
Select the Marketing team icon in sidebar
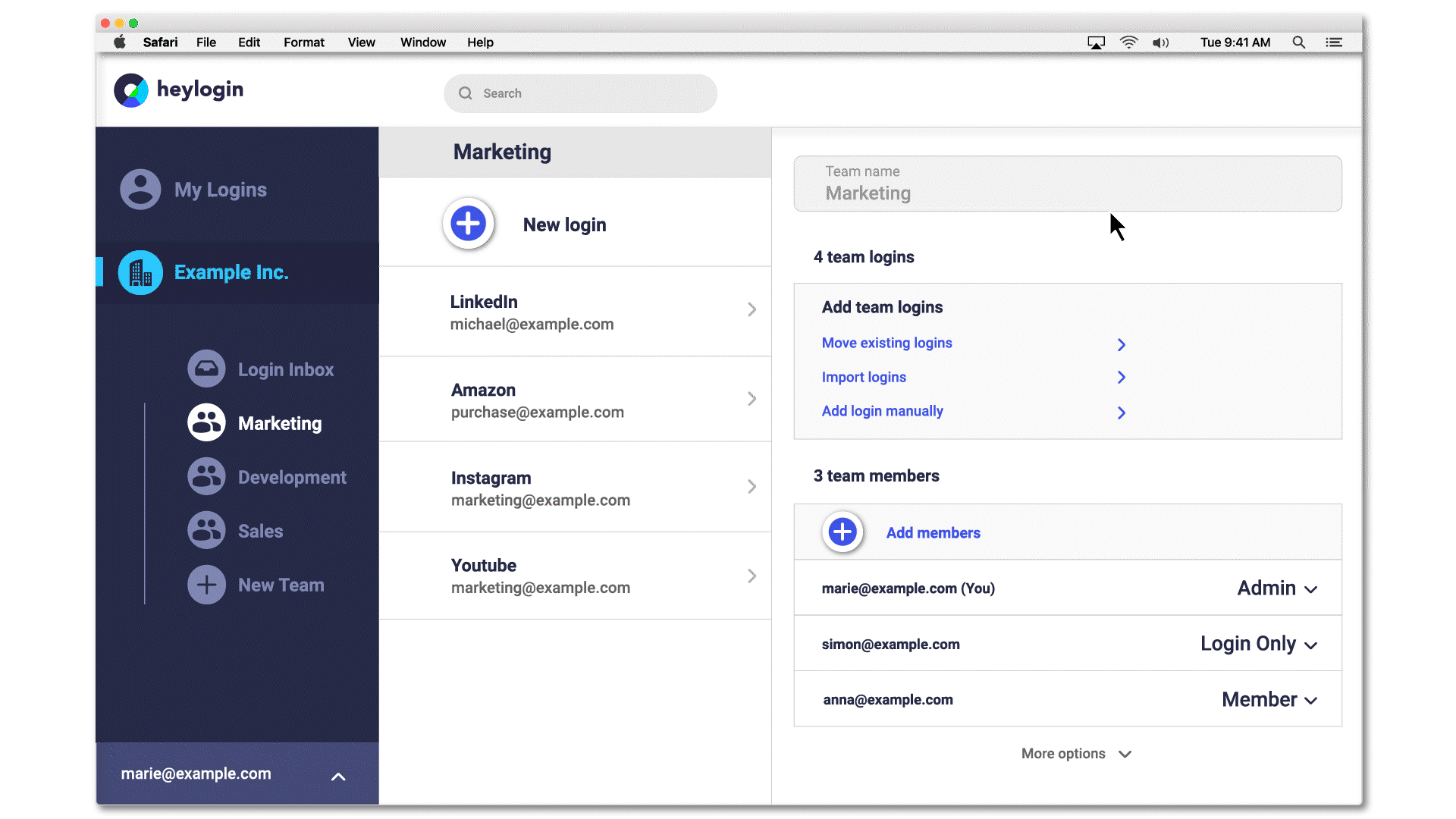206,423
